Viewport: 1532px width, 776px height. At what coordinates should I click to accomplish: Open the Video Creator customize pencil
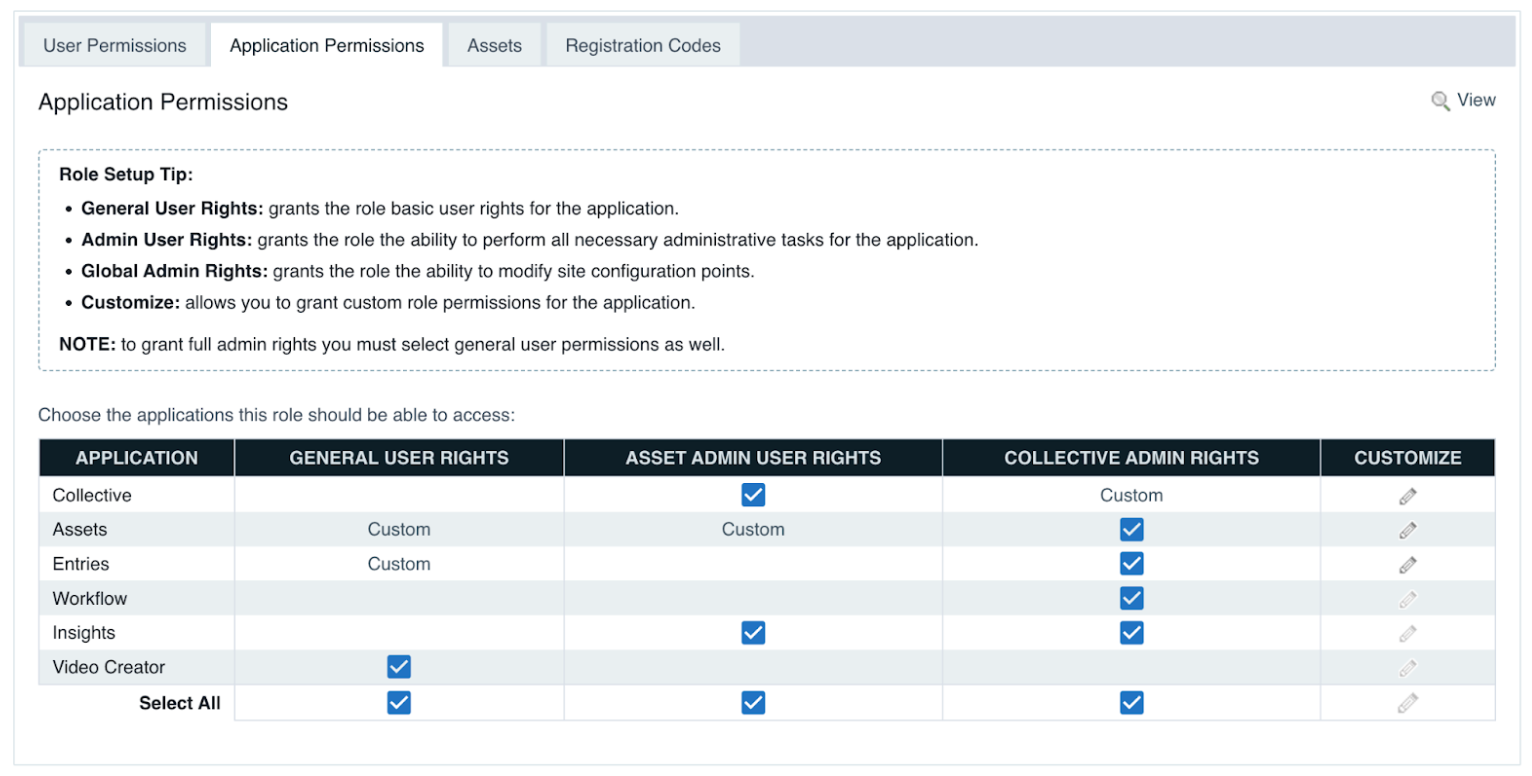coord(1407,667)
